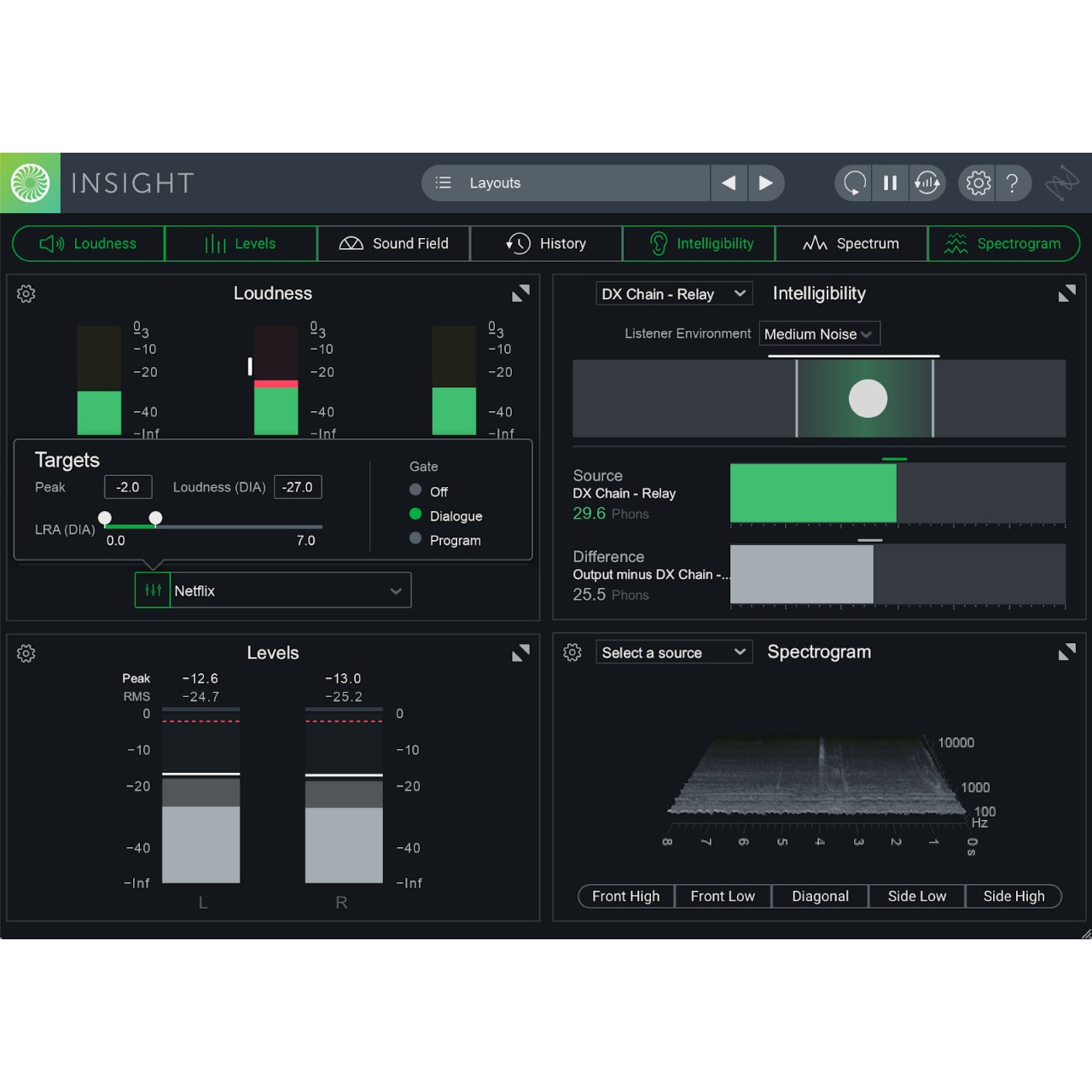Screen dimensions: 1092x1092
Task: Select the Off gate option
Action: coord(415,490)
